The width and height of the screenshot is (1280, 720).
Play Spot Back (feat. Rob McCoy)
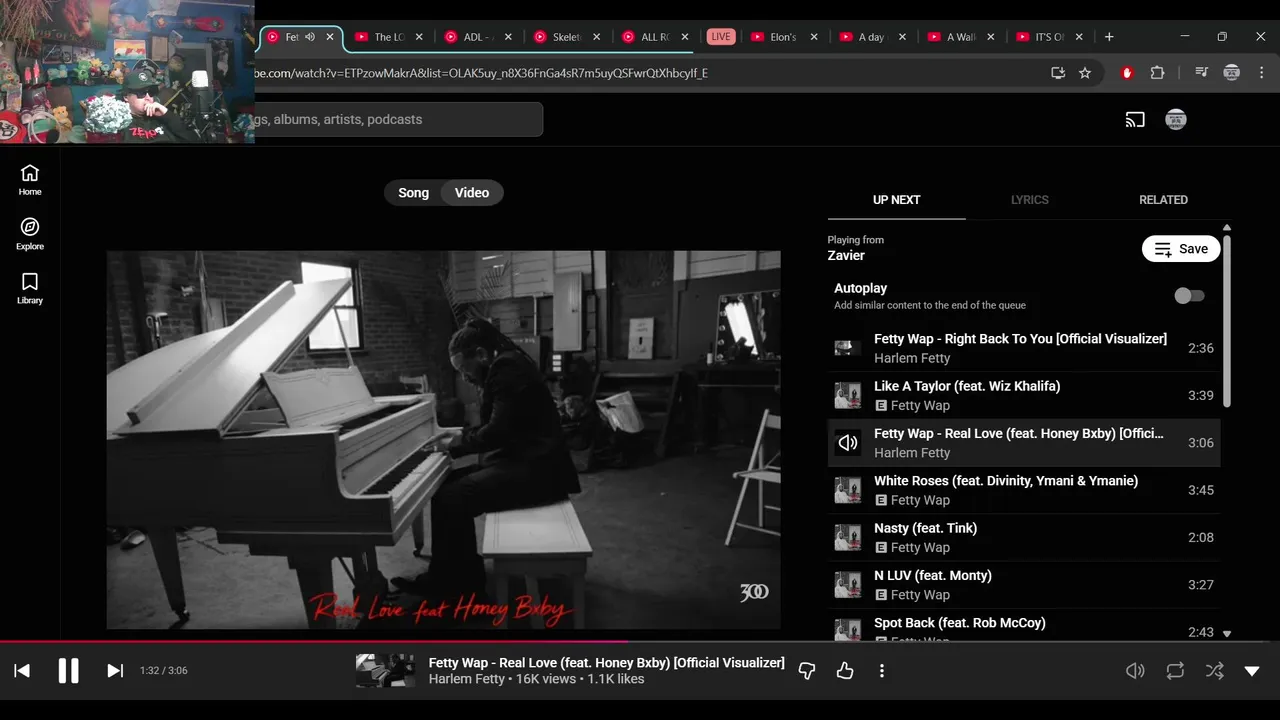pos(1024,627)
